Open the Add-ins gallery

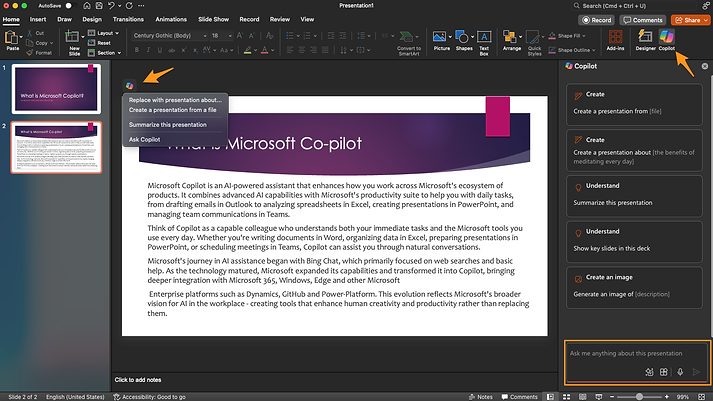615,40
